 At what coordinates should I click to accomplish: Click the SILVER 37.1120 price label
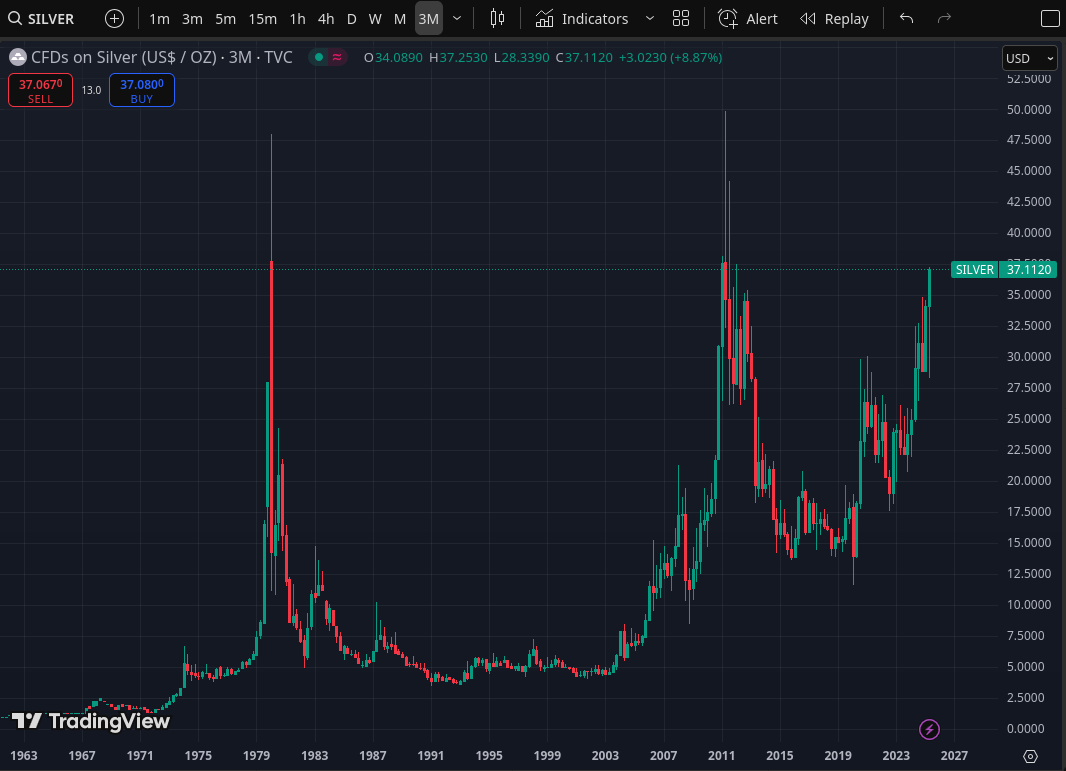tap(1004, 270)
